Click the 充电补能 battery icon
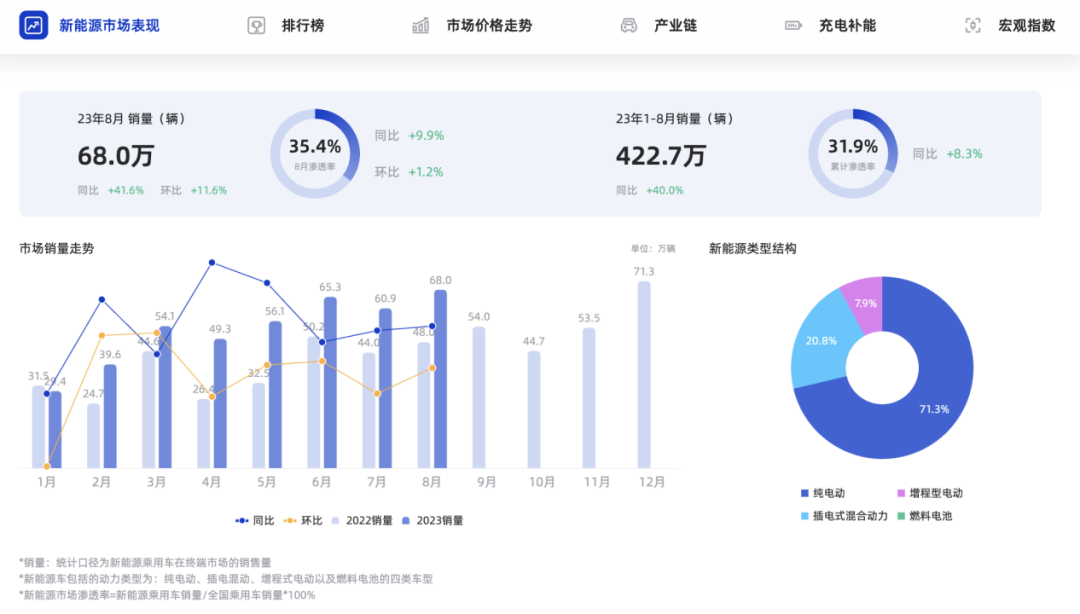1080x614 pixels. point(793,25)
